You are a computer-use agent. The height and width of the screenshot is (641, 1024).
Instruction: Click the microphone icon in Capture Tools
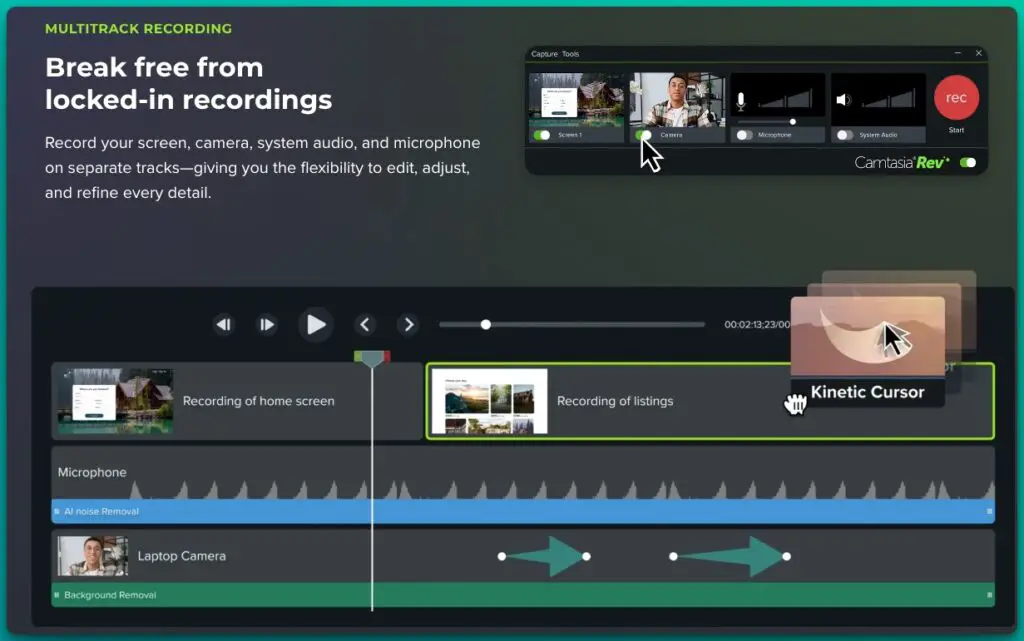pos(741,101)
